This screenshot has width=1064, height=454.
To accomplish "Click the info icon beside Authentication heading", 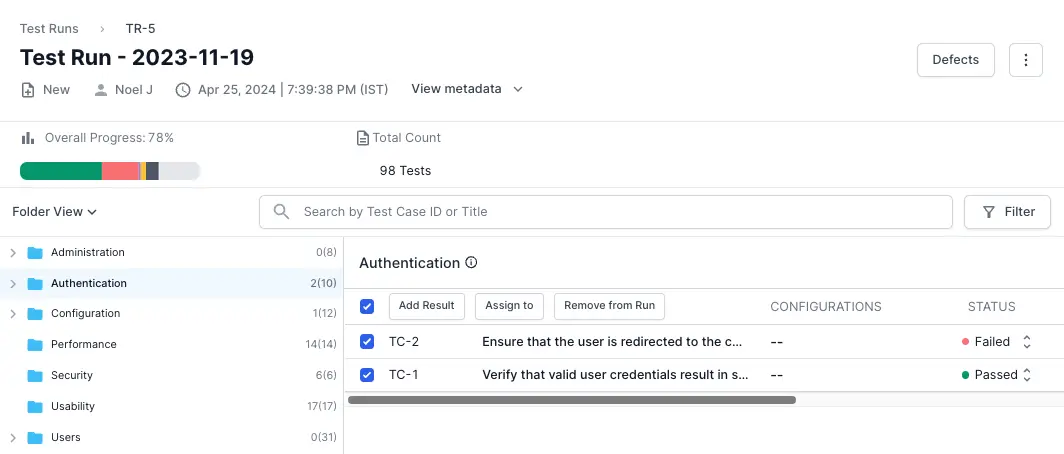I will (472, 263).
